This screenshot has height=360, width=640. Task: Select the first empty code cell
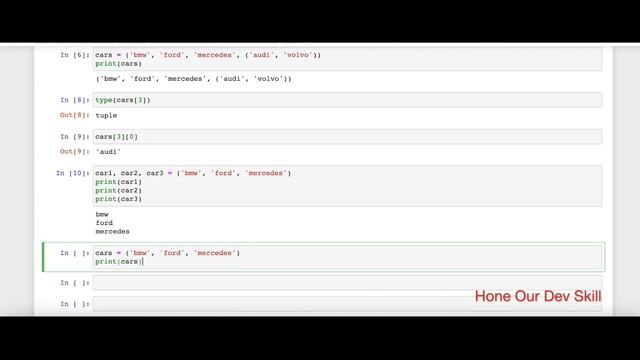347,283
